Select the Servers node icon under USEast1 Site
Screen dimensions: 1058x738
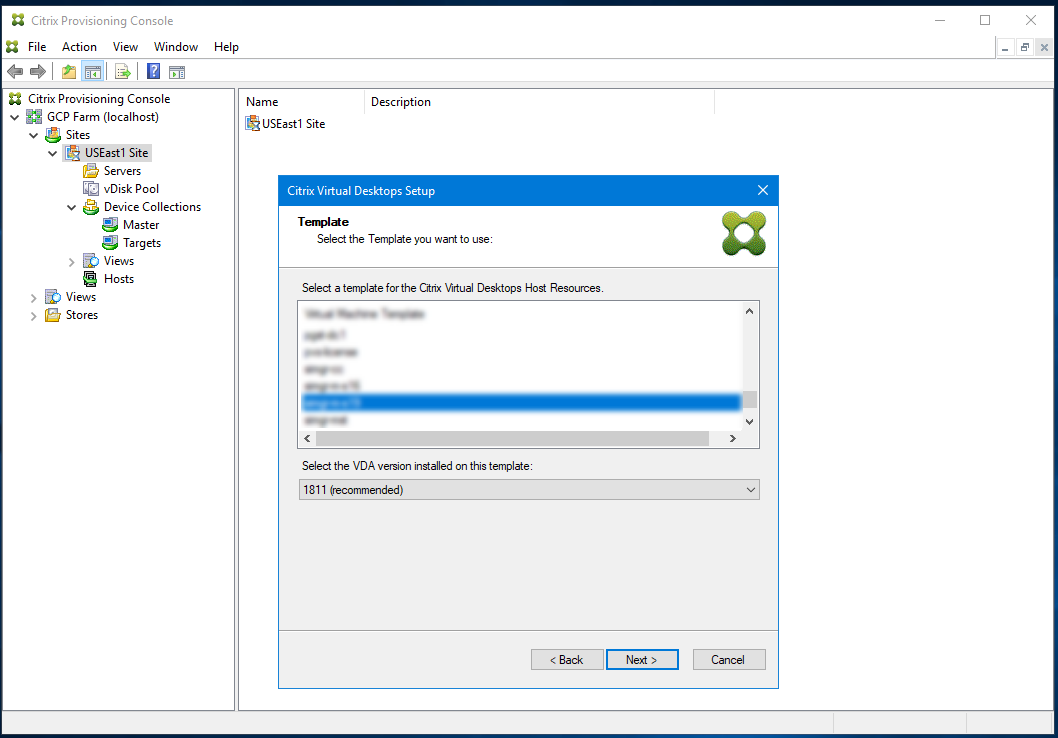click(89, 170)
